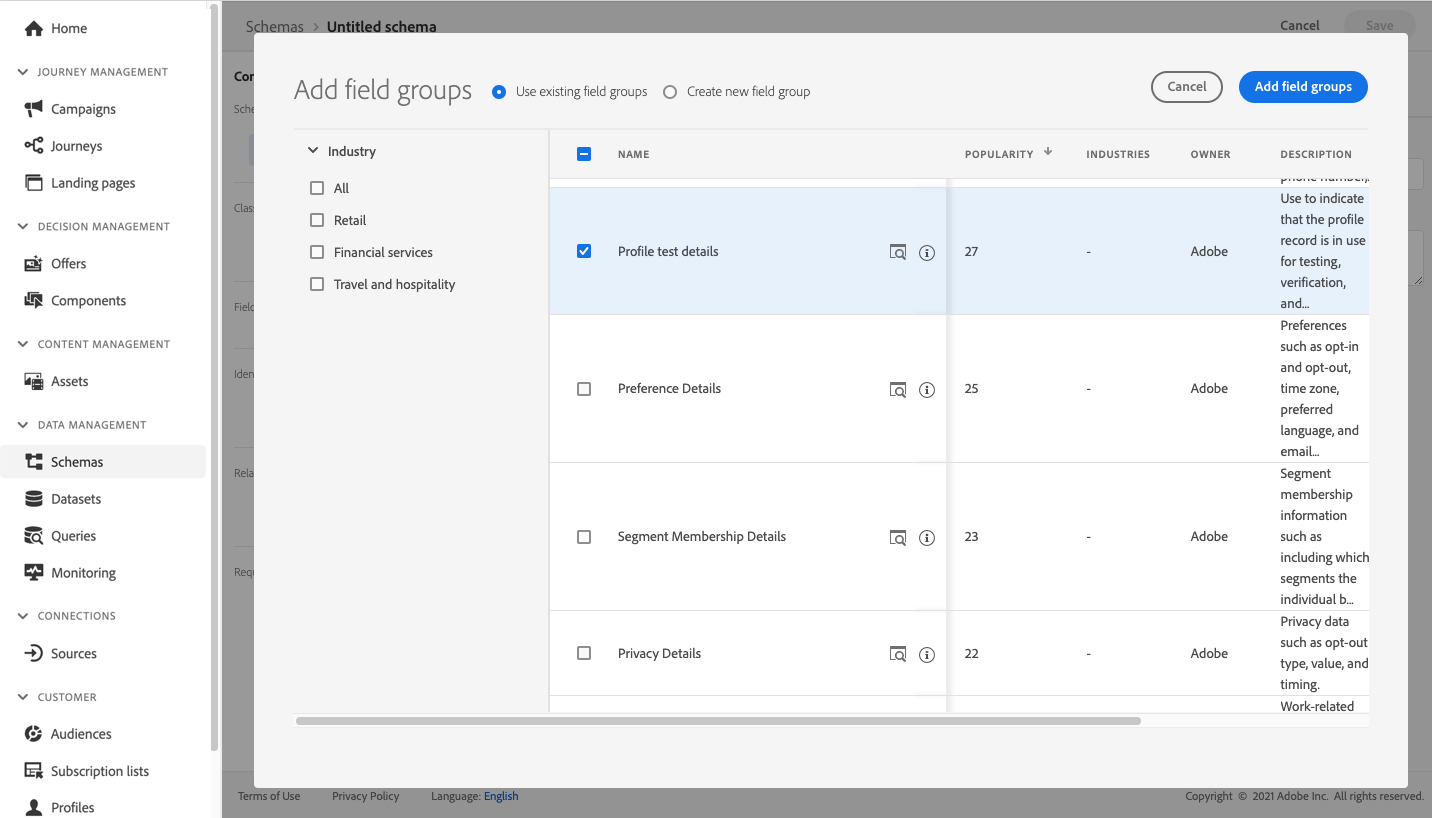
Task: Select the Create new field group radio option
Action: point(670,92)
